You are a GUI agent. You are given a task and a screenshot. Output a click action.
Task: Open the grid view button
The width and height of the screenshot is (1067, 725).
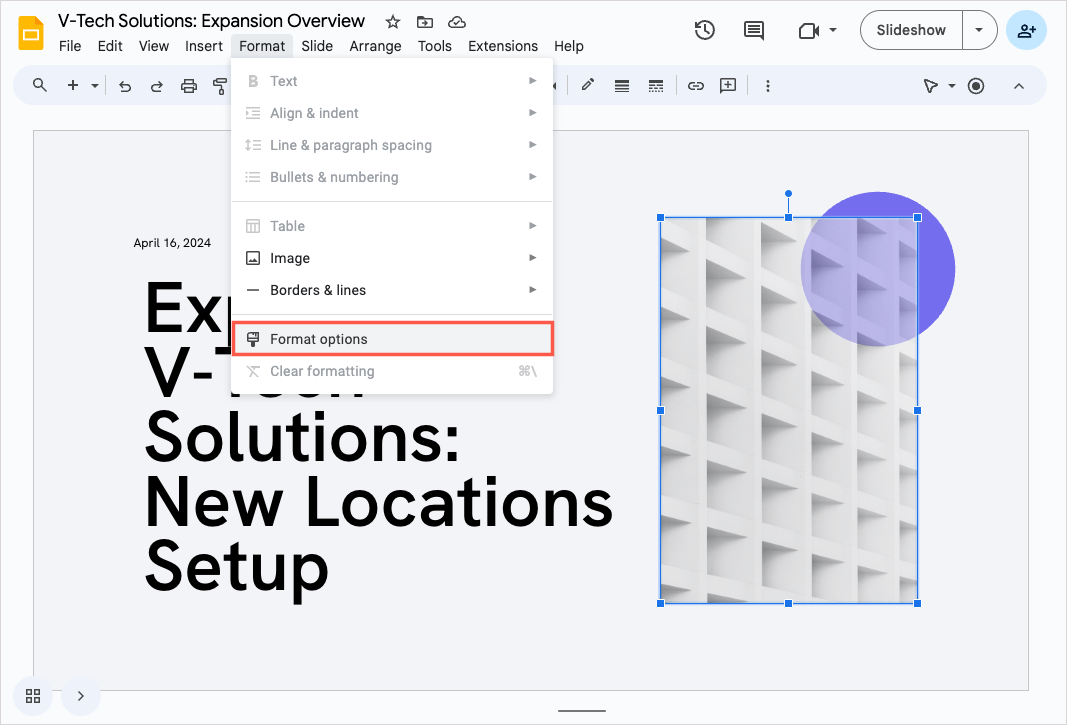point(33,696)
